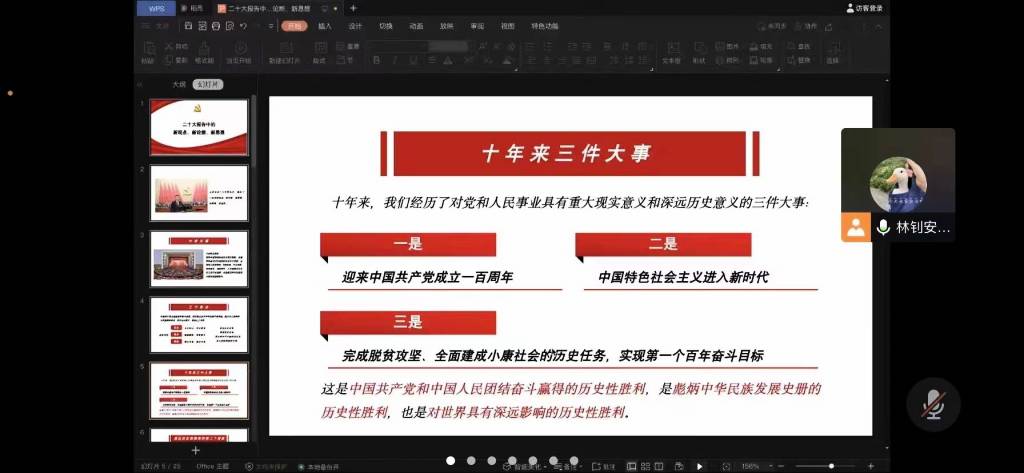Add new slide with plus below thumbnails
Viewport: 1024px width, 473px height.
point(196,451)
